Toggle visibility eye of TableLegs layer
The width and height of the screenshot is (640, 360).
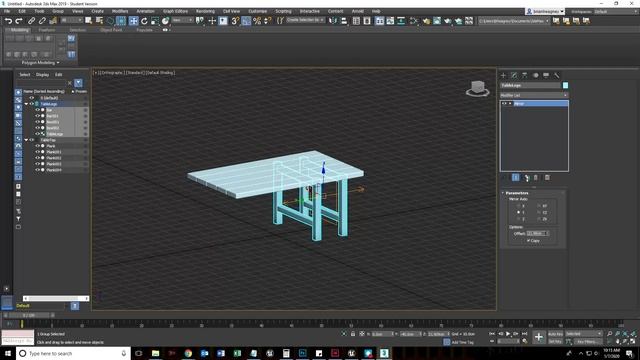point(32,104)
